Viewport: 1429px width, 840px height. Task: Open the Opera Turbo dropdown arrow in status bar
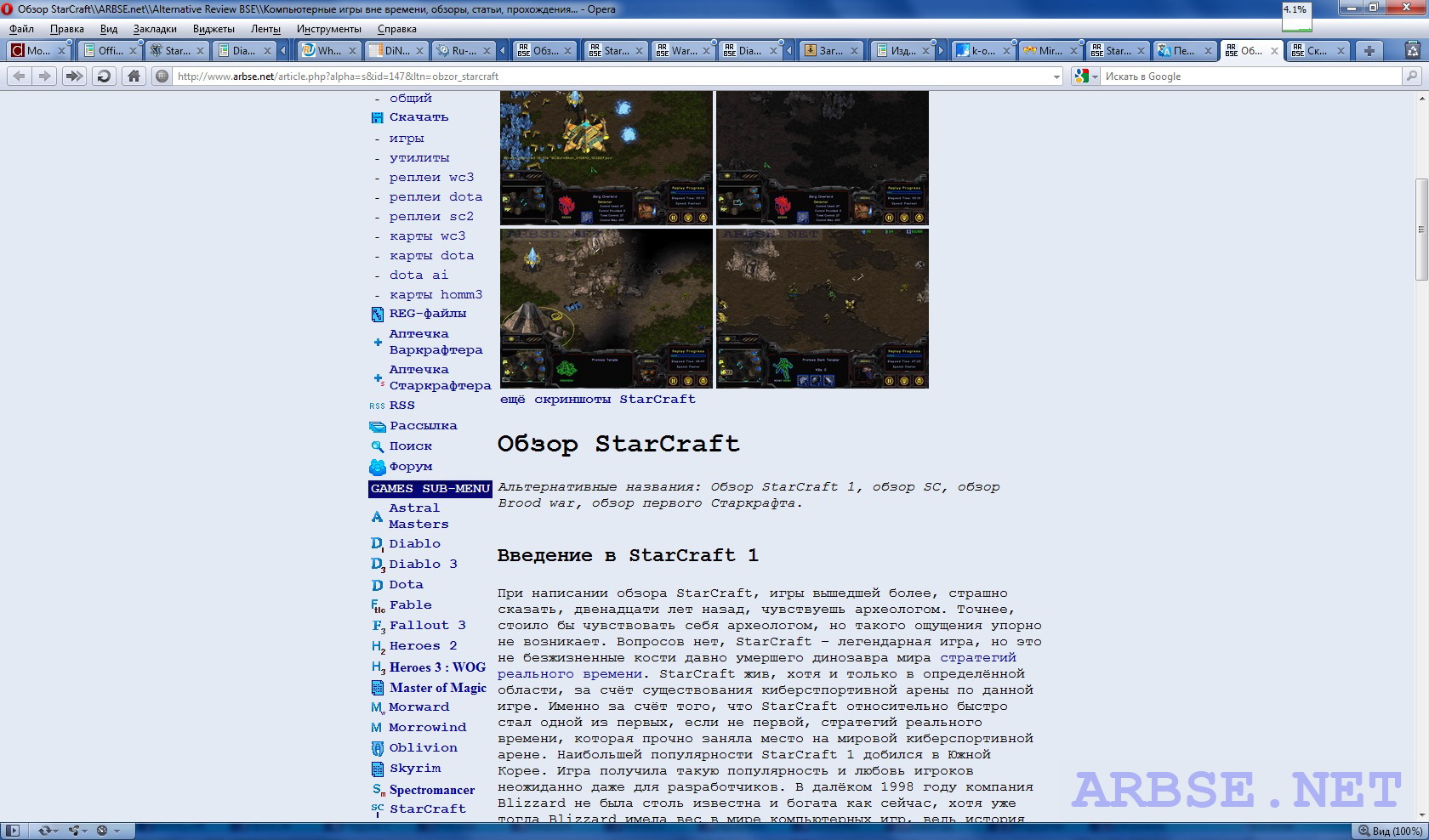point(117,831)
